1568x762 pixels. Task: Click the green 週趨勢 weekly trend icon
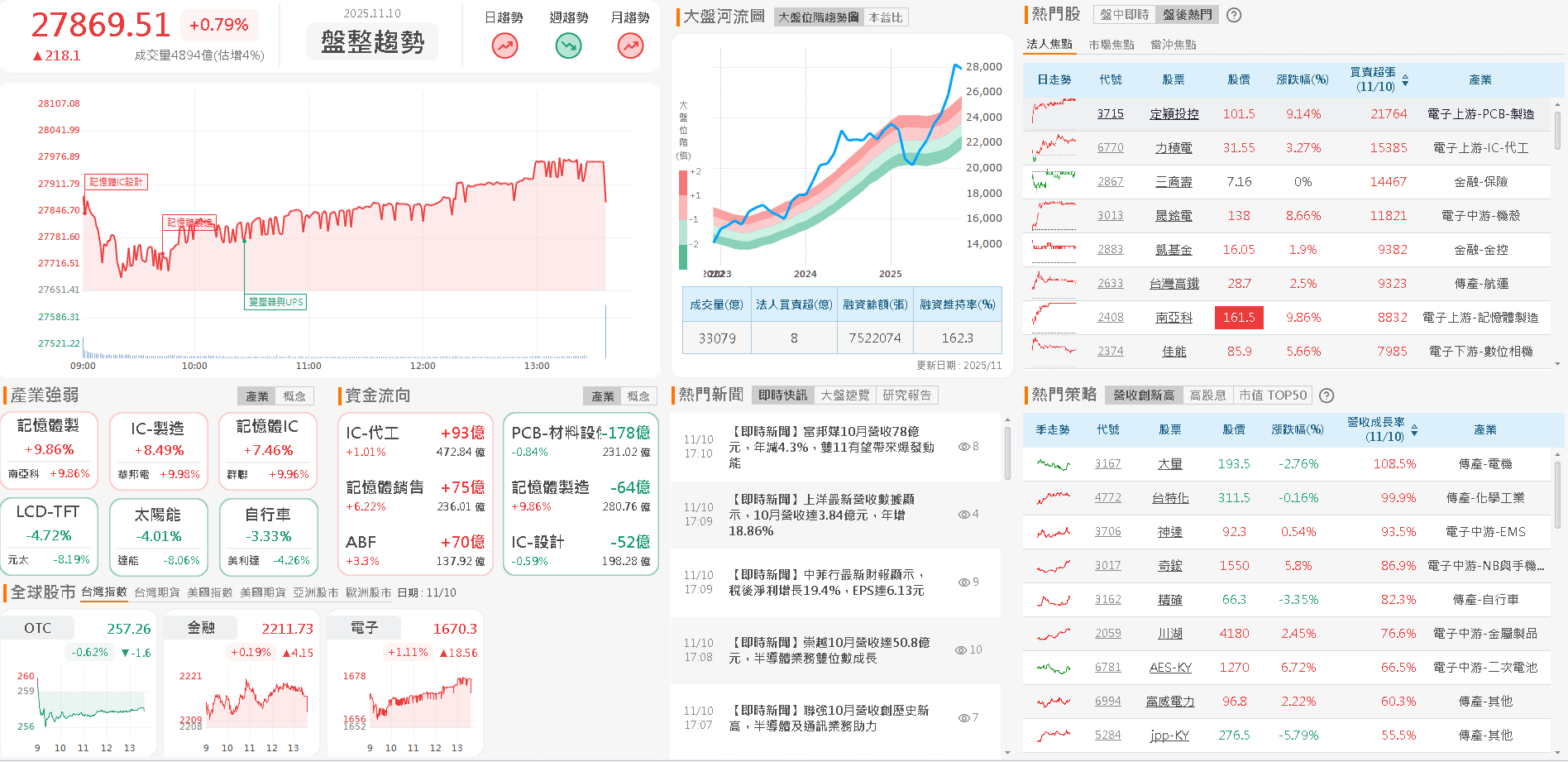point(567,46)
